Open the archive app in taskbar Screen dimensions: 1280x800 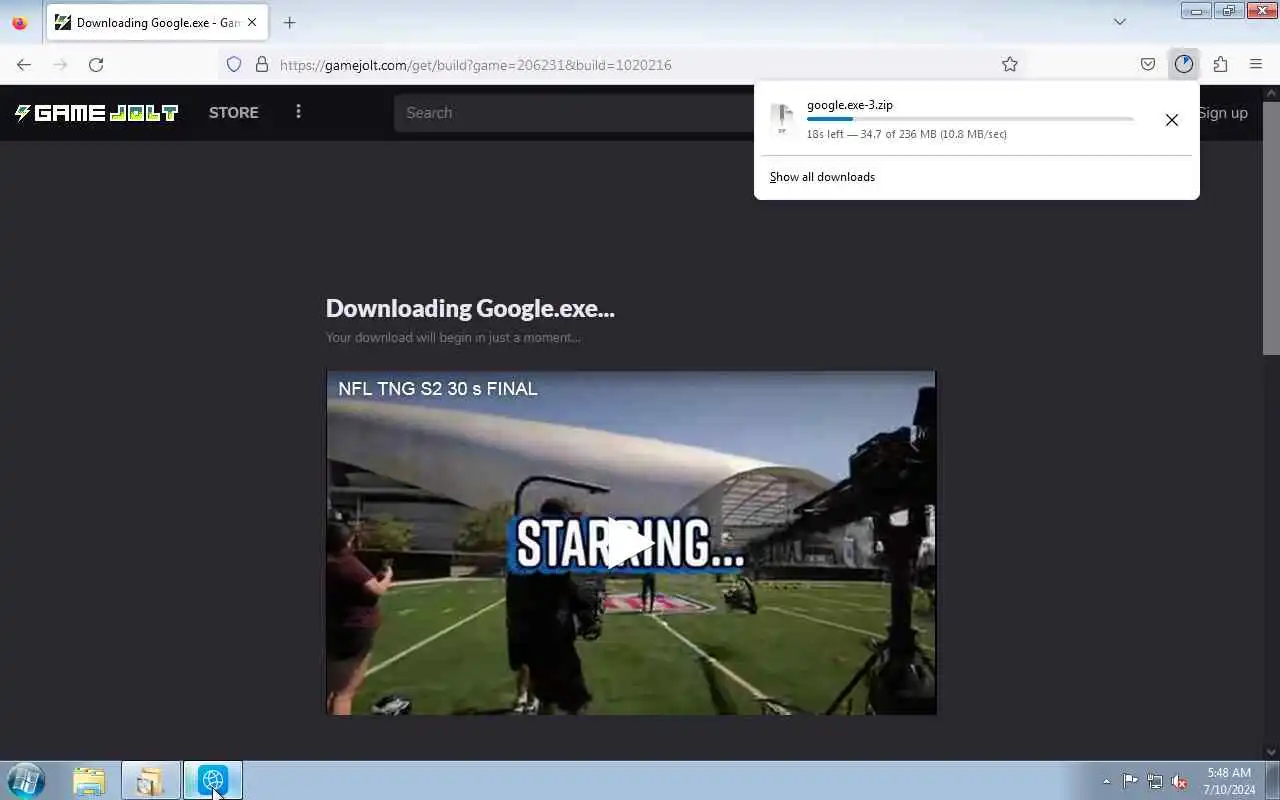tap(151, 781)
